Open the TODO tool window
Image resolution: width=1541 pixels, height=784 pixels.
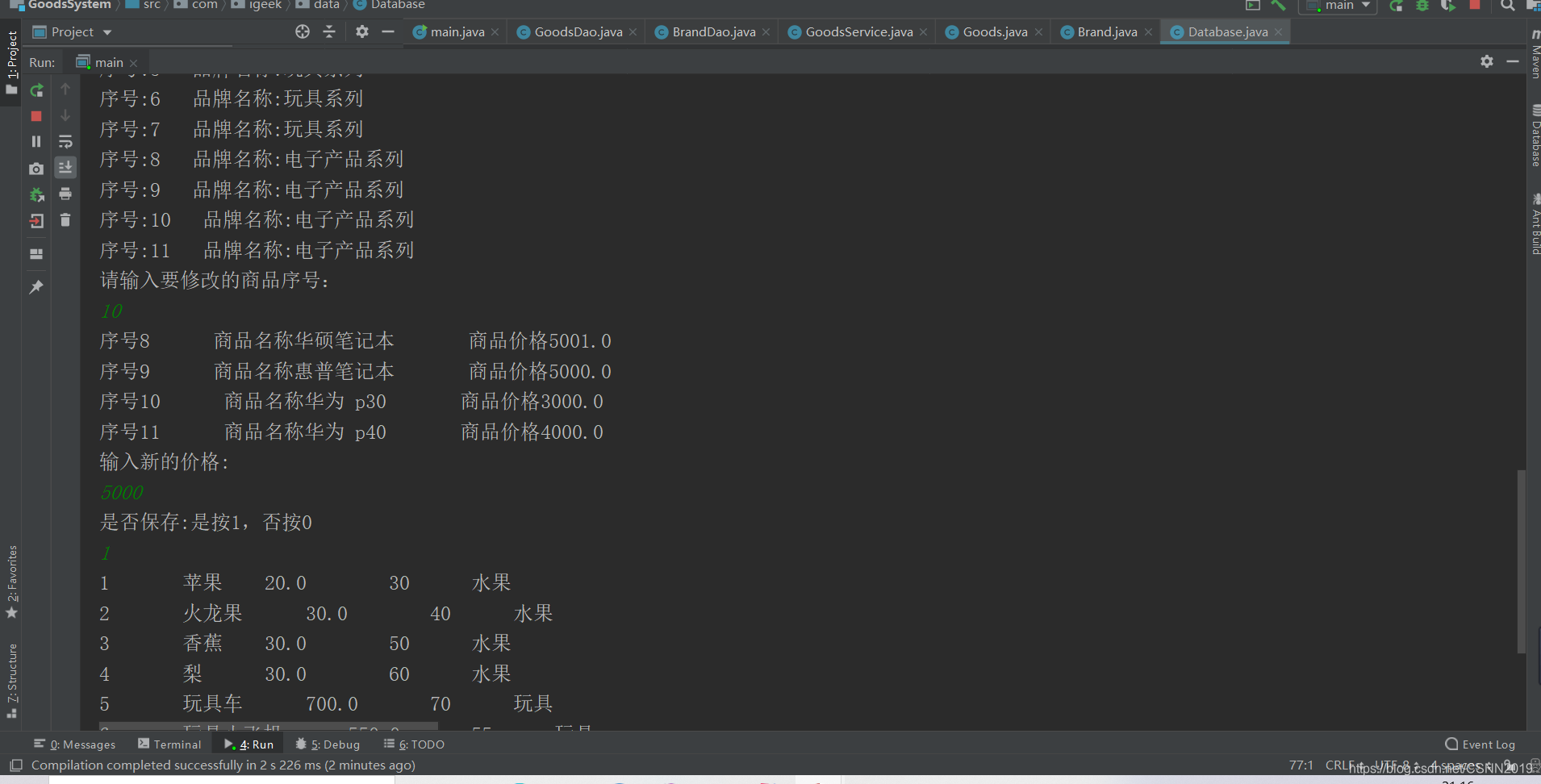[x=414, y=744]
